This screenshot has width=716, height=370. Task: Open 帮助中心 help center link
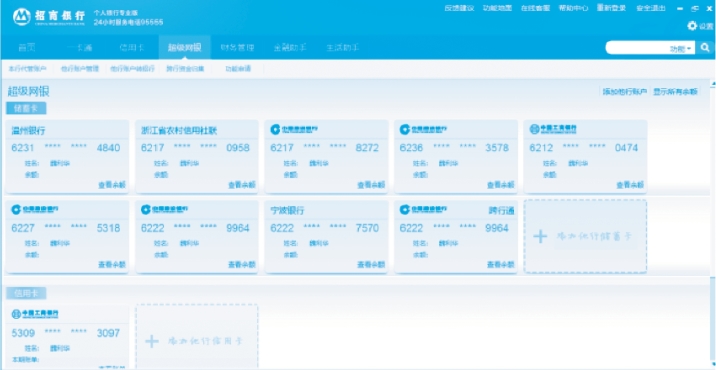click(x=573, y=8)
